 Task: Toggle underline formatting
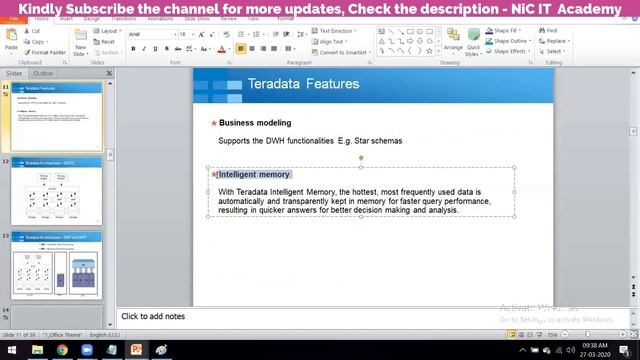(x=155, y=49)
